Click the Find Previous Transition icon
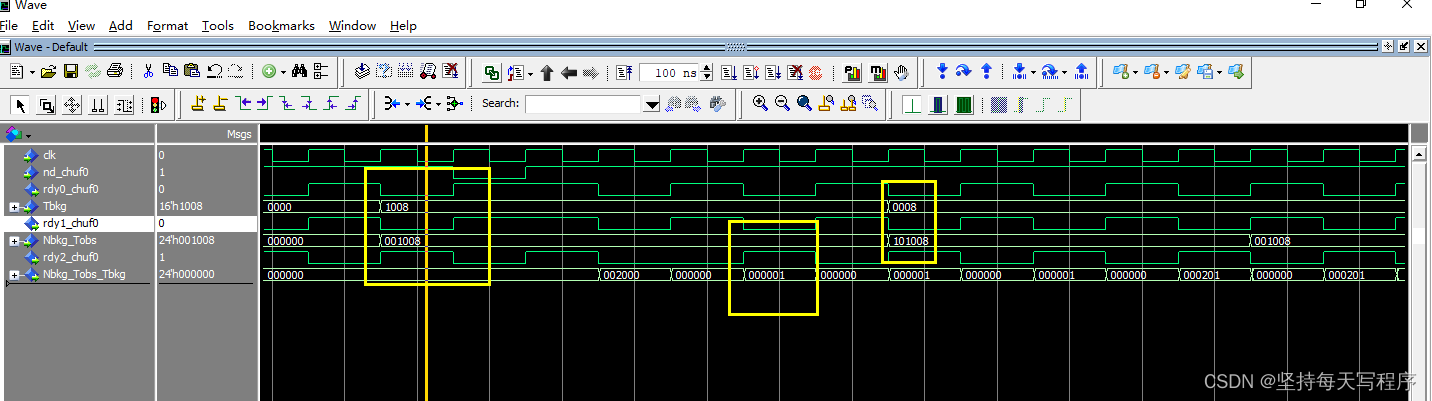The width and height of the screenshot is (1432, 401). [x=242, y=103]
